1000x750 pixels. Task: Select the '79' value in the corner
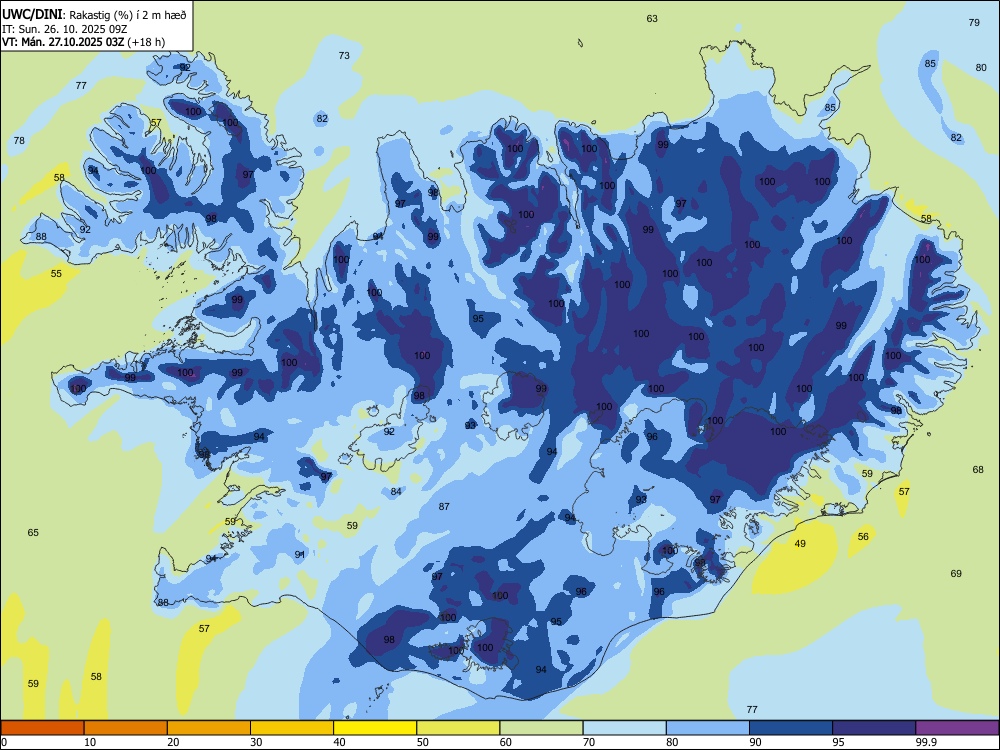point(974,22)
